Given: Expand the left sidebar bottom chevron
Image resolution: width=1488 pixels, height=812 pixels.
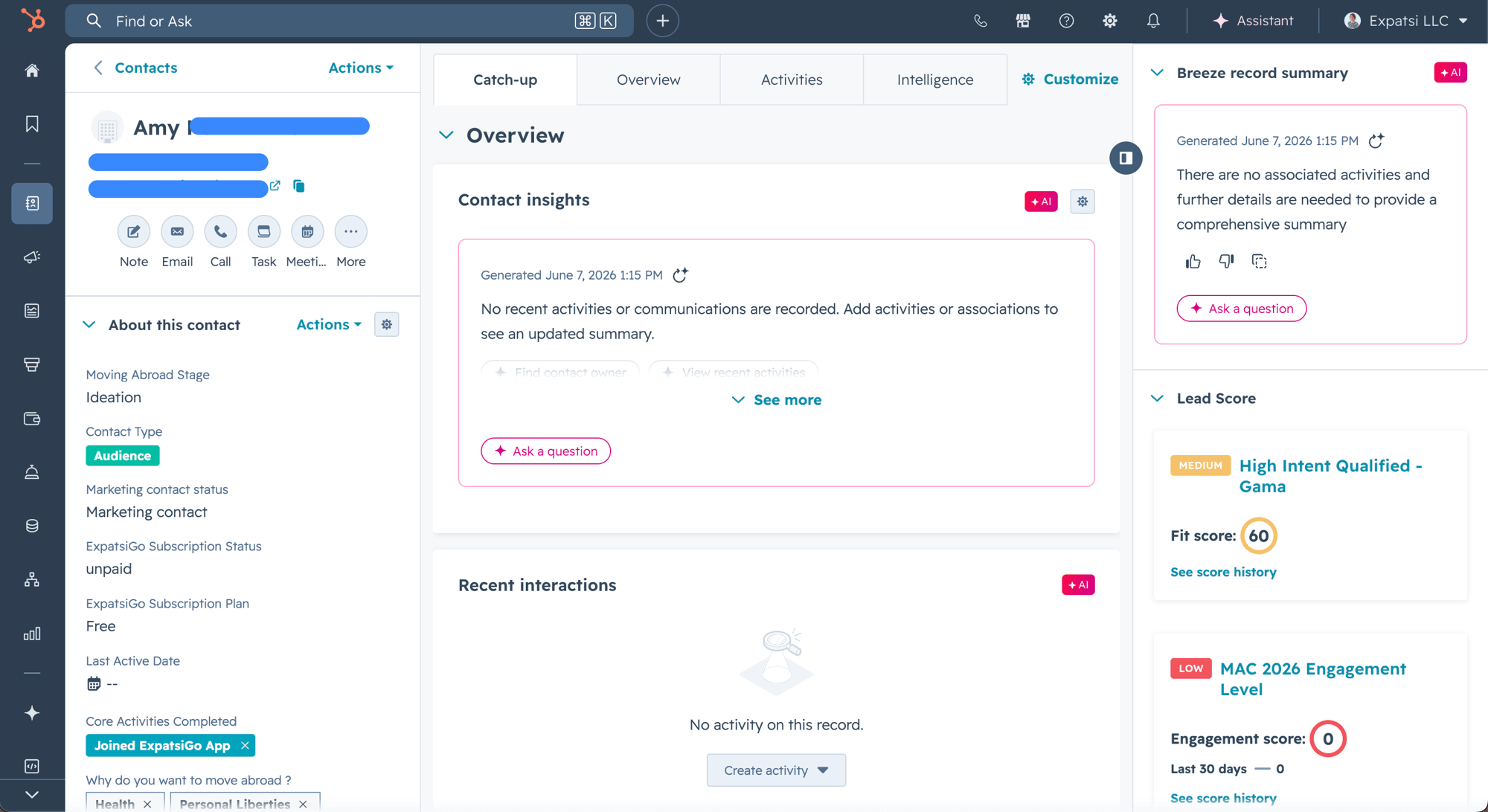Looking at the screenshot, I should tap(32, 795).
